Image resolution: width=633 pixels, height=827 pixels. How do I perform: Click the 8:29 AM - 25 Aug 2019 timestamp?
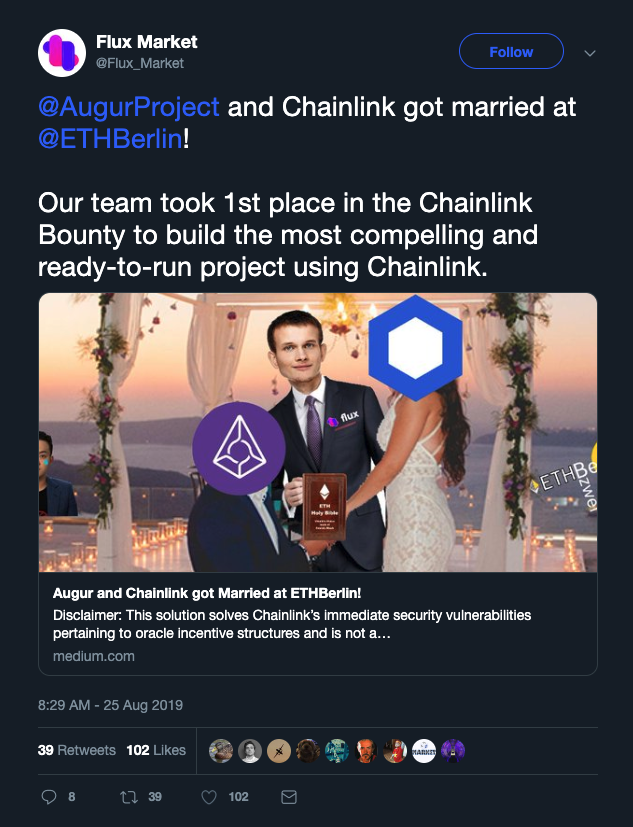click(x=110, y=705)
